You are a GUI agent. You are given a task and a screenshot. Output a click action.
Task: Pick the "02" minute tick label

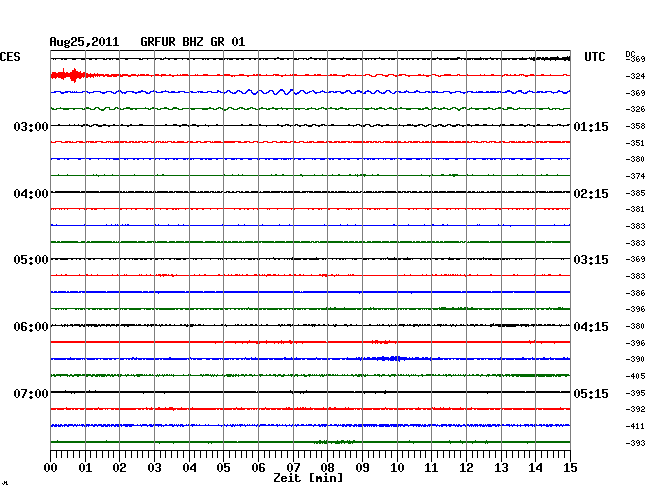point(119,468)
